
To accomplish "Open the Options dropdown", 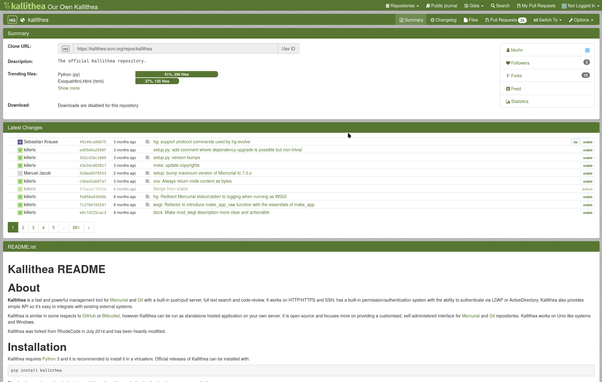I will click(x=581, y=20).
